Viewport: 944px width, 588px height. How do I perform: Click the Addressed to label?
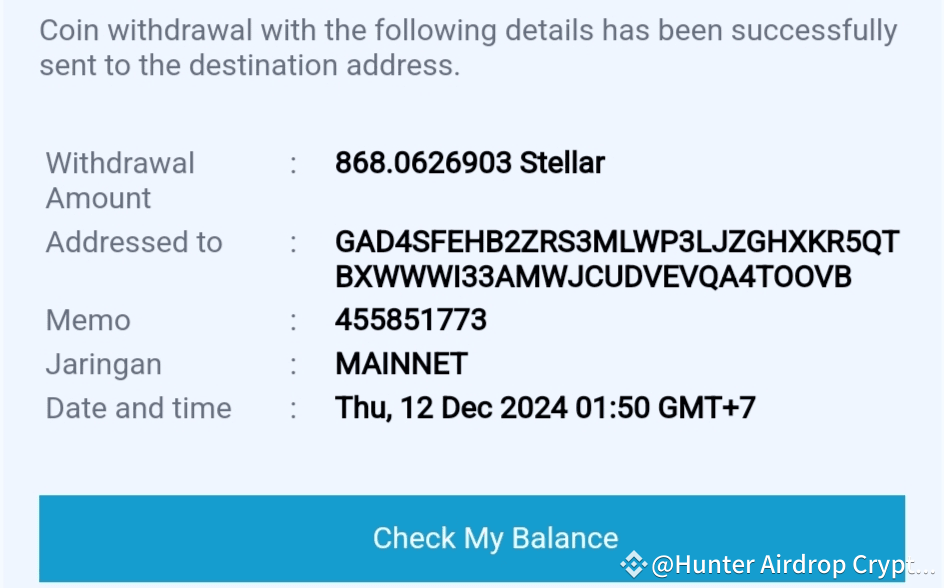pyautogui.click(x=134, y=242)
